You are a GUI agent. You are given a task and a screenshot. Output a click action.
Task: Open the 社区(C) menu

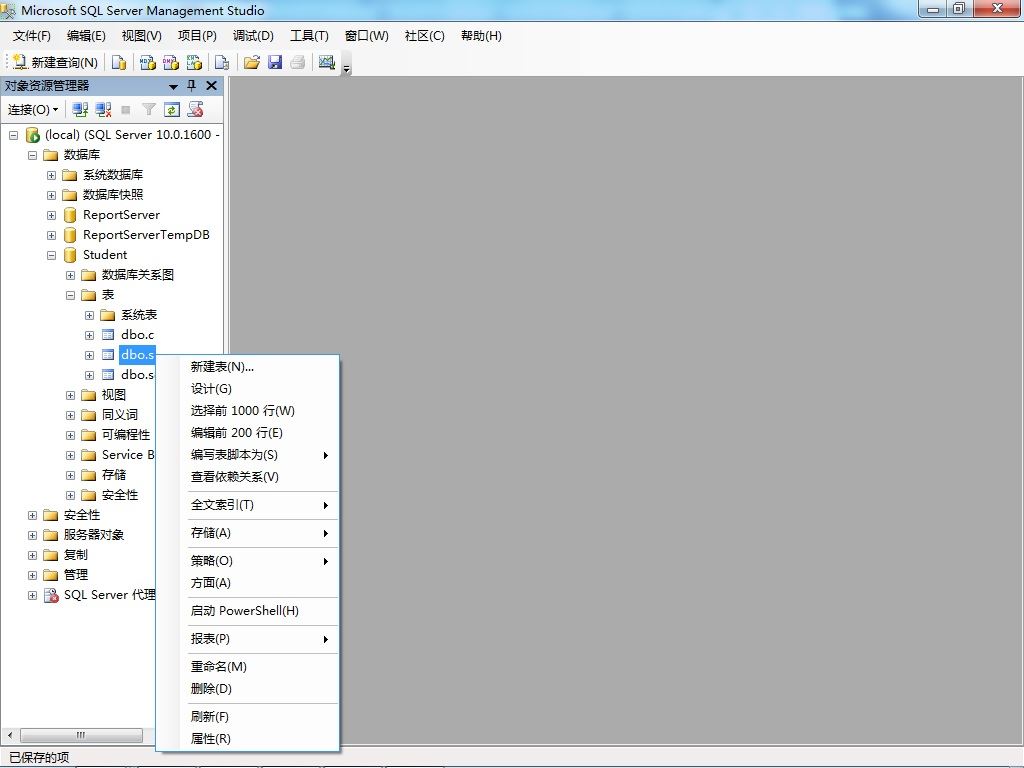424,36
